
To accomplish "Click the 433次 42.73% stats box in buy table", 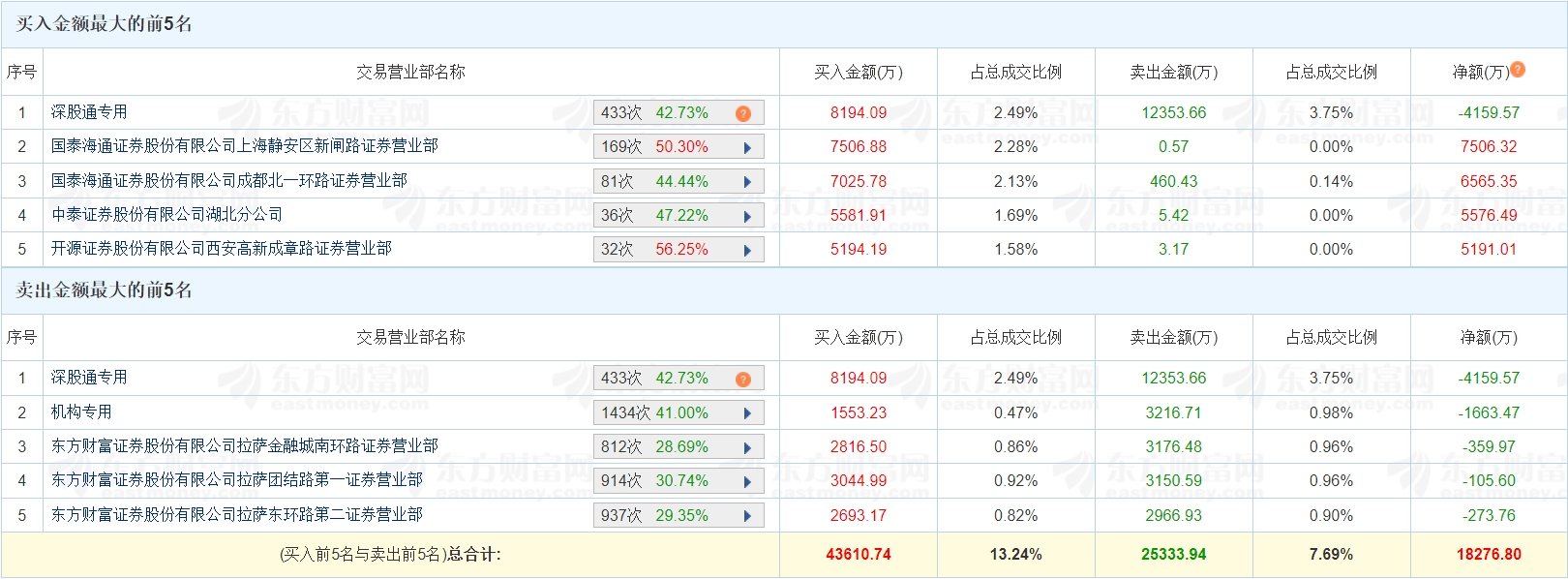I will click(678, 113).
